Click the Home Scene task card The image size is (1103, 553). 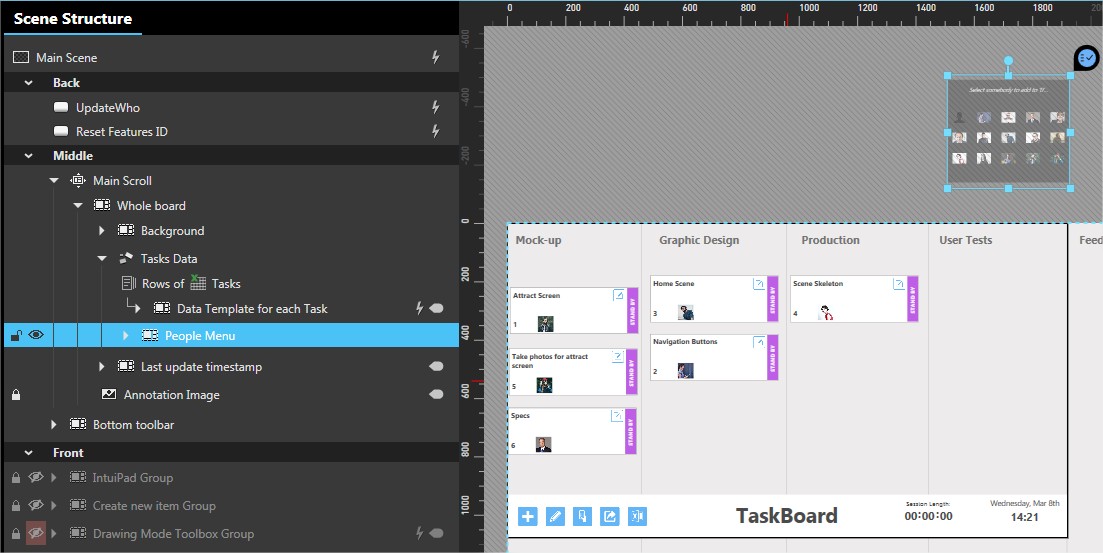(714, 299)
